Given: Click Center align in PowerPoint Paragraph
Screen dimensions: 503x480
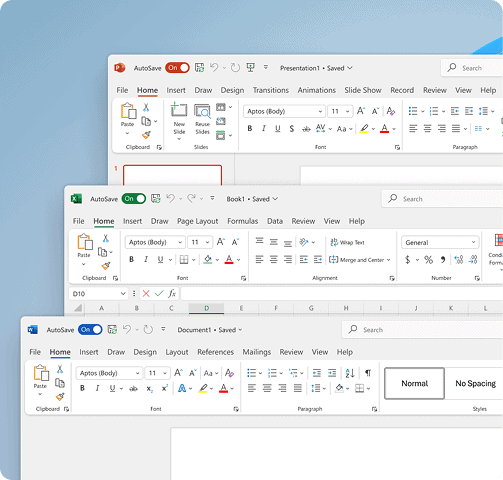Looking at the screenshot, I should click(x=427, y=128).
